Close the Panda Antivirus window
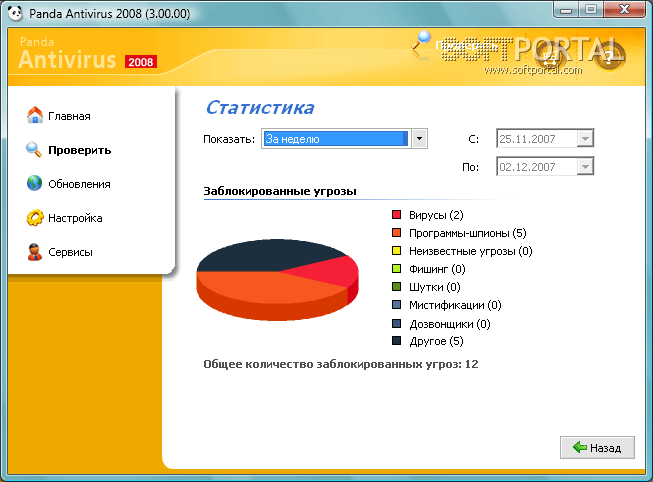Screen dimensions: 653x482 [624, 10]
